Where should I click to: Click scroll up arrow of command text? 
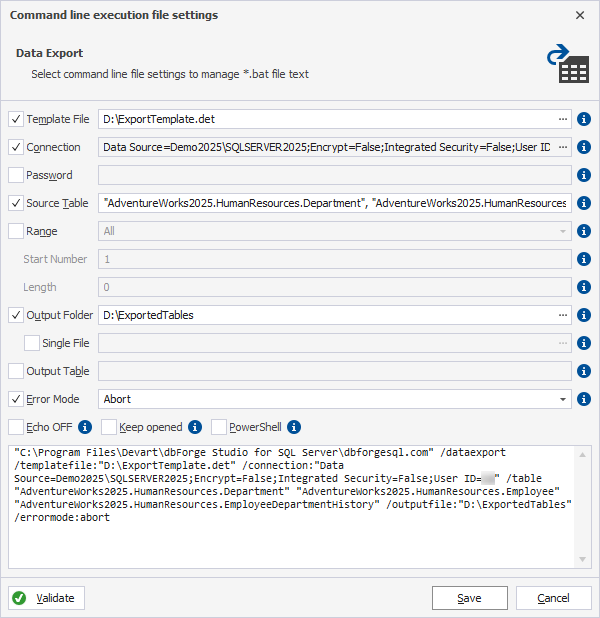click(x=582, y=455)
